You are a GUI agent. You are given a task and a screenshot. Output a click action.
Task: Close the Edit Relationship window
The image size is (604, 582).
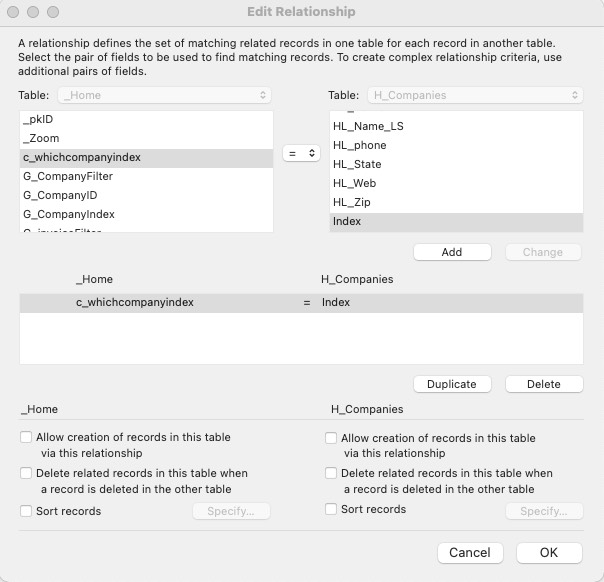click(13, 12)
